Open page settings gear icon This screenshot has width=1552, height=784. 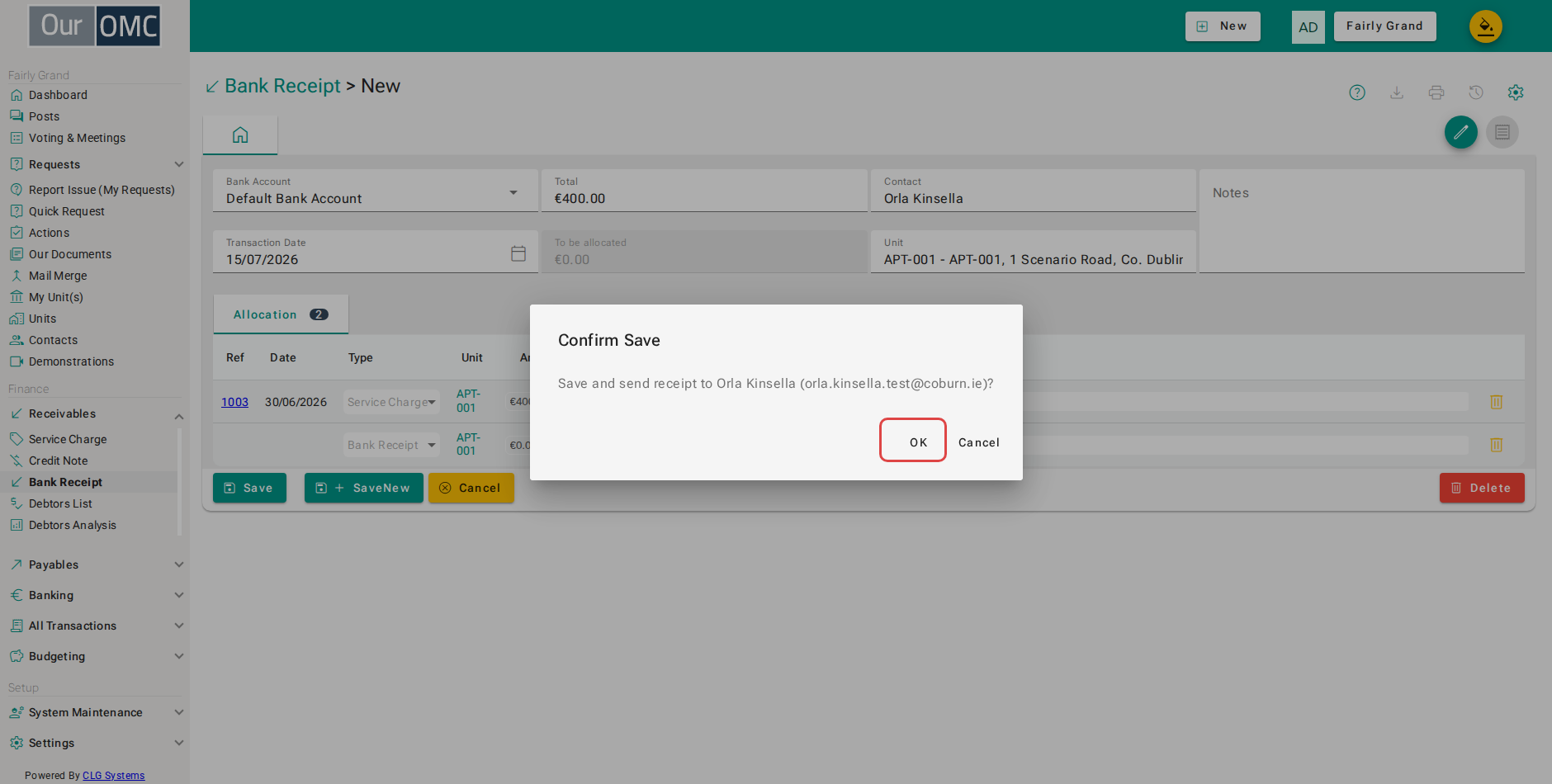point(1516,92)
